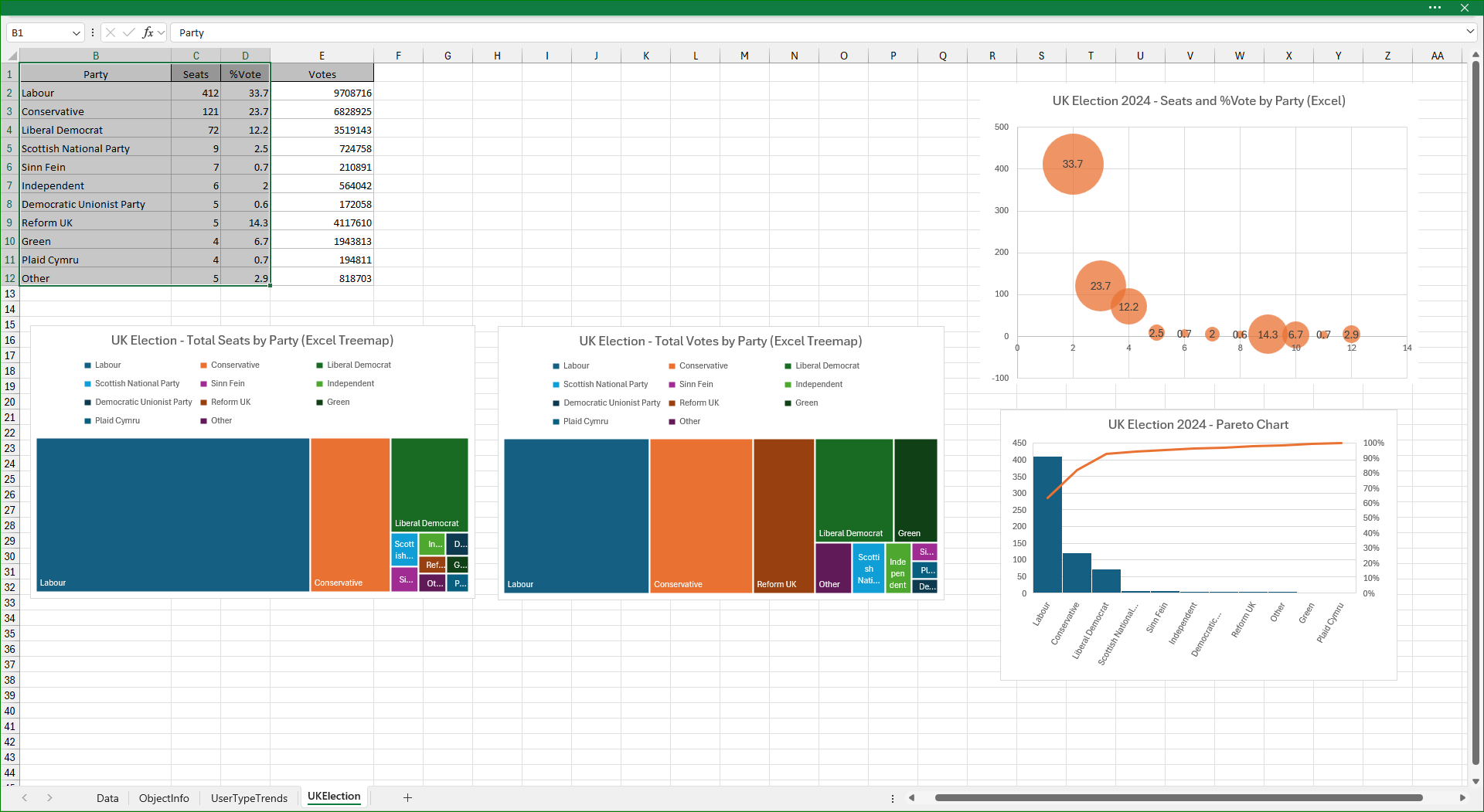
Task: Click cell containing Conservative party name
Action: coord(96,111)
